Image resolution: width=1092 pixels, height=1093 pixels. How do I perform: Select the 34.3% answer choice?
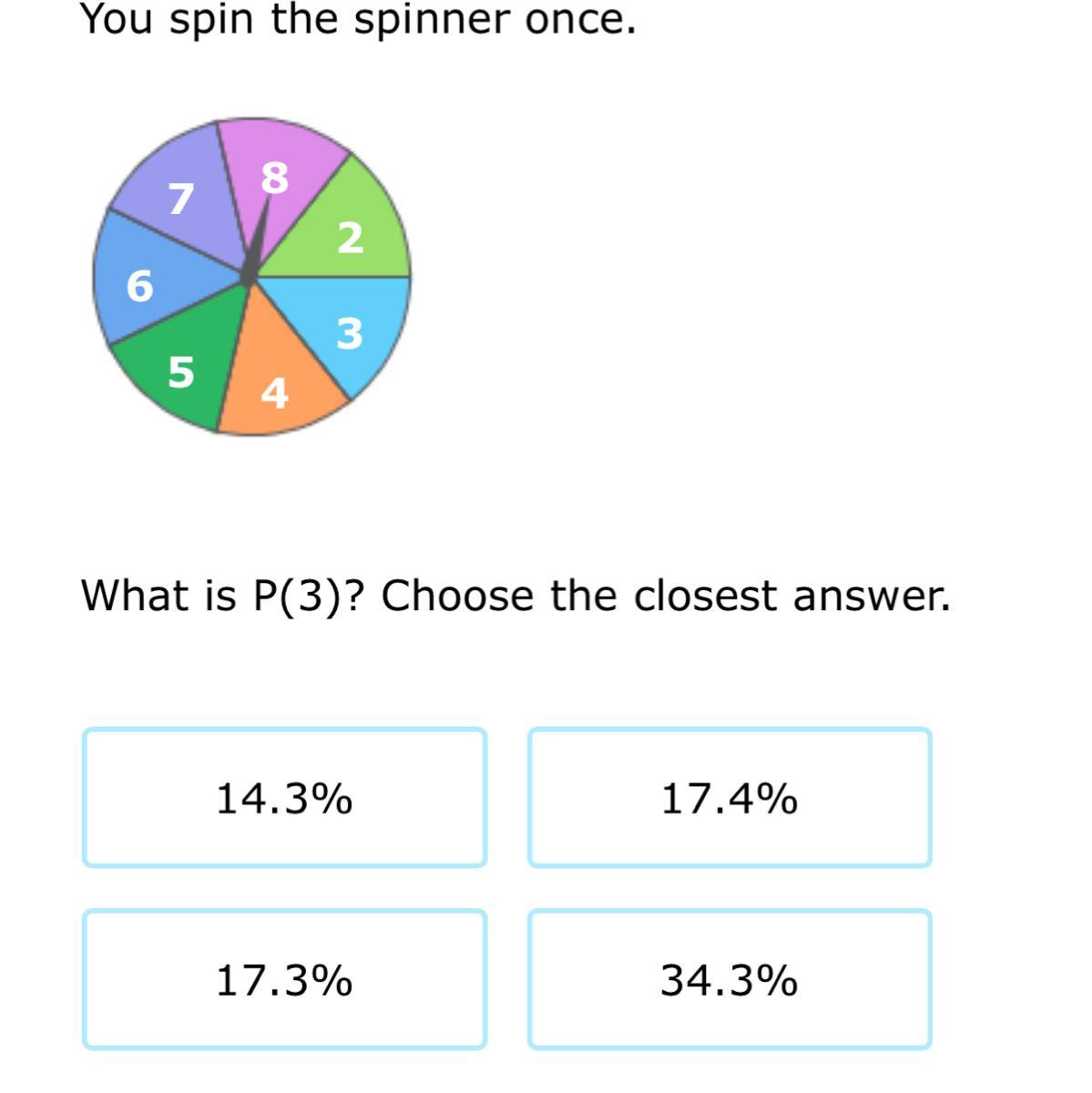[x=729, y=980]
